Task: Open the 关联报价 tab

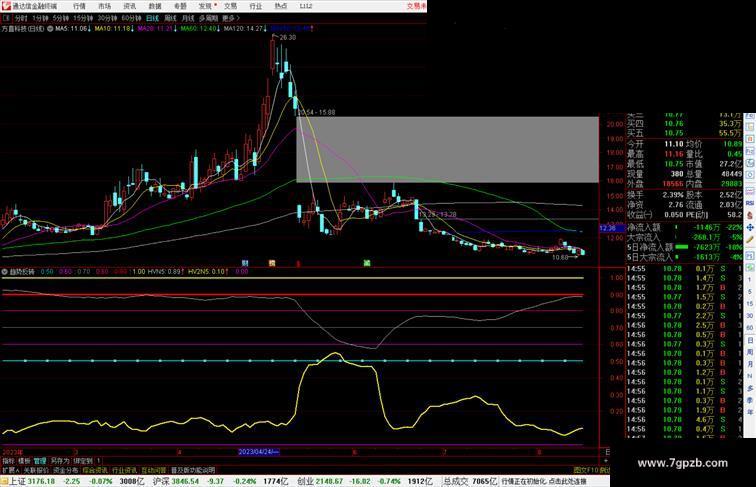Action: click(36, 470)
